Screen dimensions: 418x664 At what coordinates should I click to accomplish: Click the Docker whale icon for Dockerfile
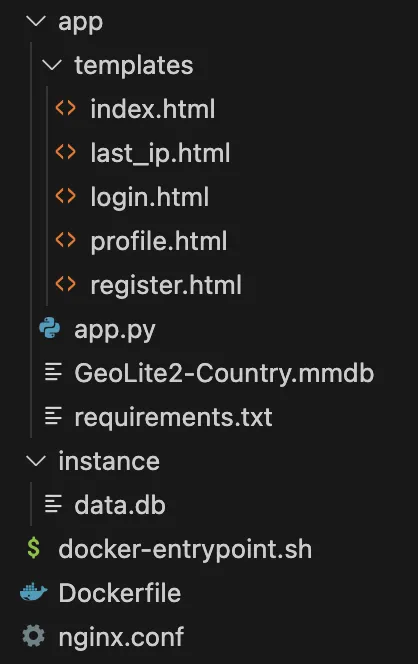[x=33, y=592]
